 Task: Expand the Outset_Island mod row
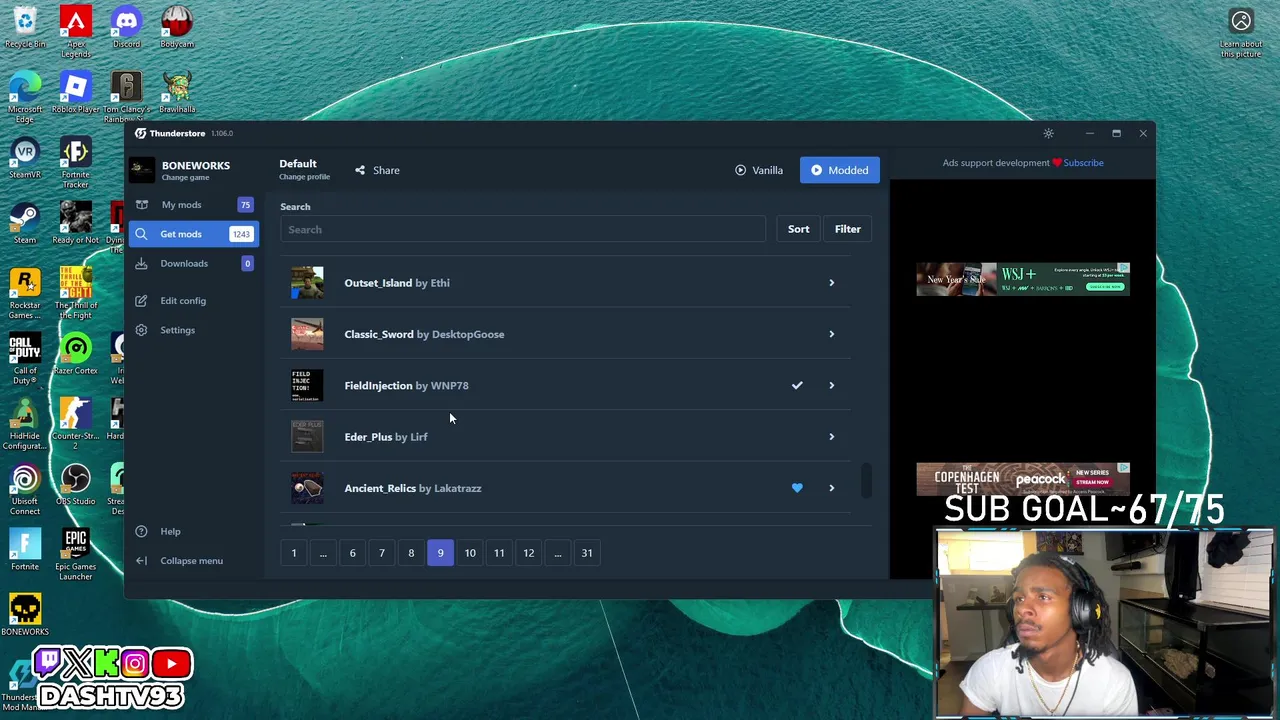(831, 283)
